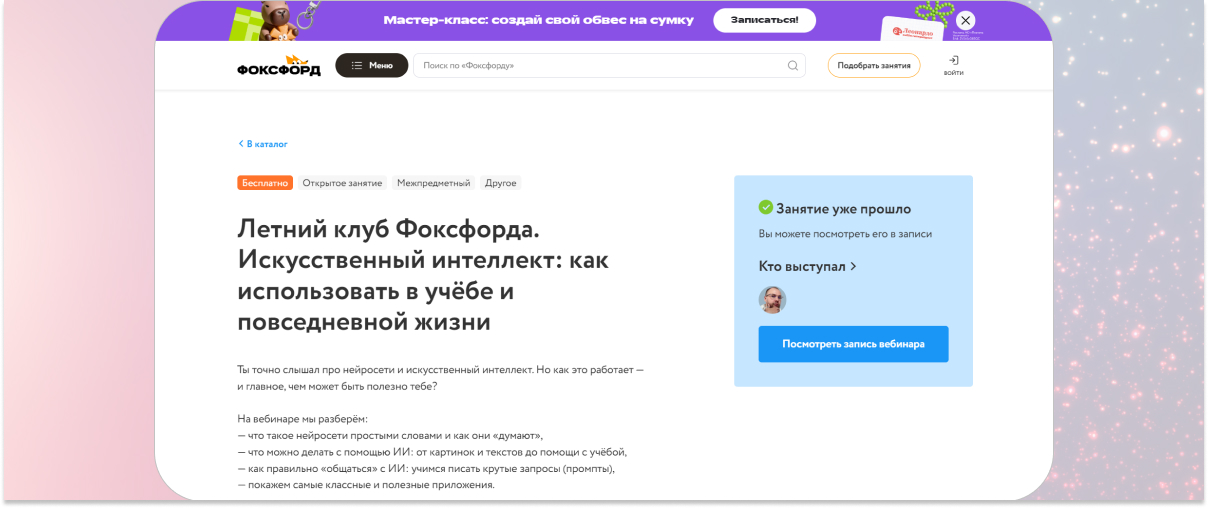The width and height of the screenshot is (1208, 508).
Task: Select the Бесплатно tag
Action: click(x=265, y=183)
